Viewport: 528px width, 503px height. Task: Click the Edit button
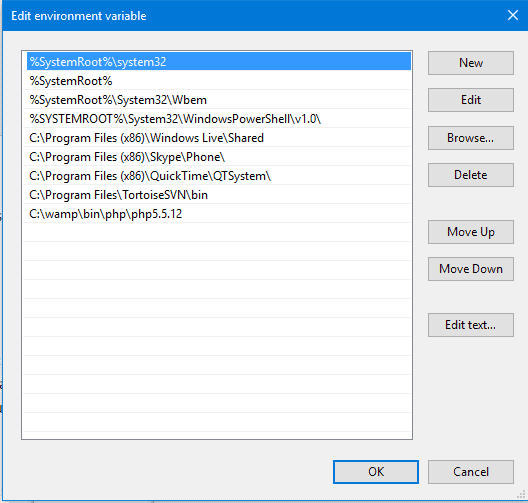470,100
